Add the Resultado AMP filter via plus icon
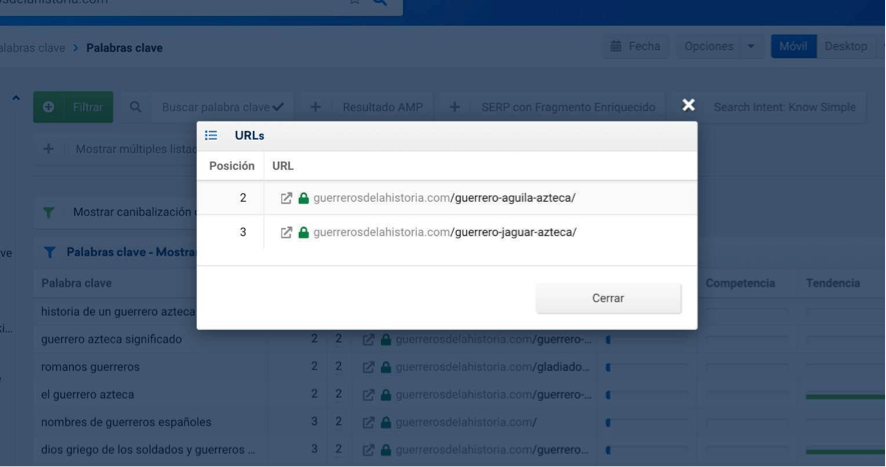Image resolution: width=886 pixels, height=467 pixels. click(x=315, y=107)
